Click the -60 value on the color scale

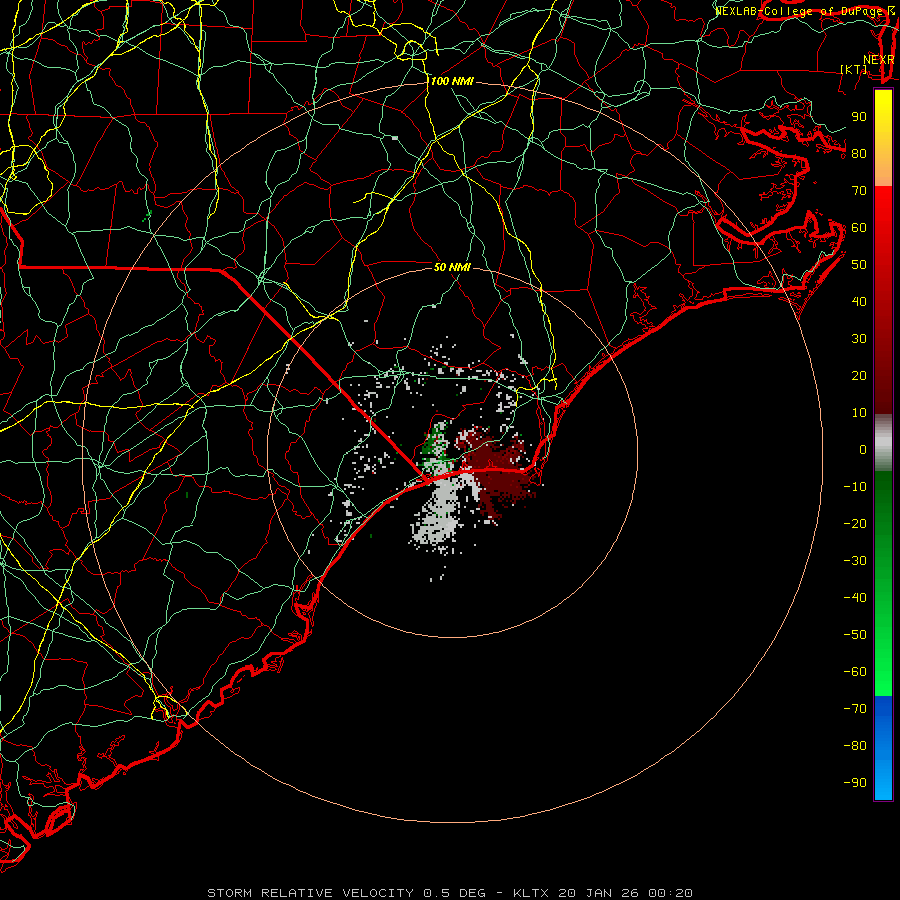855,672
